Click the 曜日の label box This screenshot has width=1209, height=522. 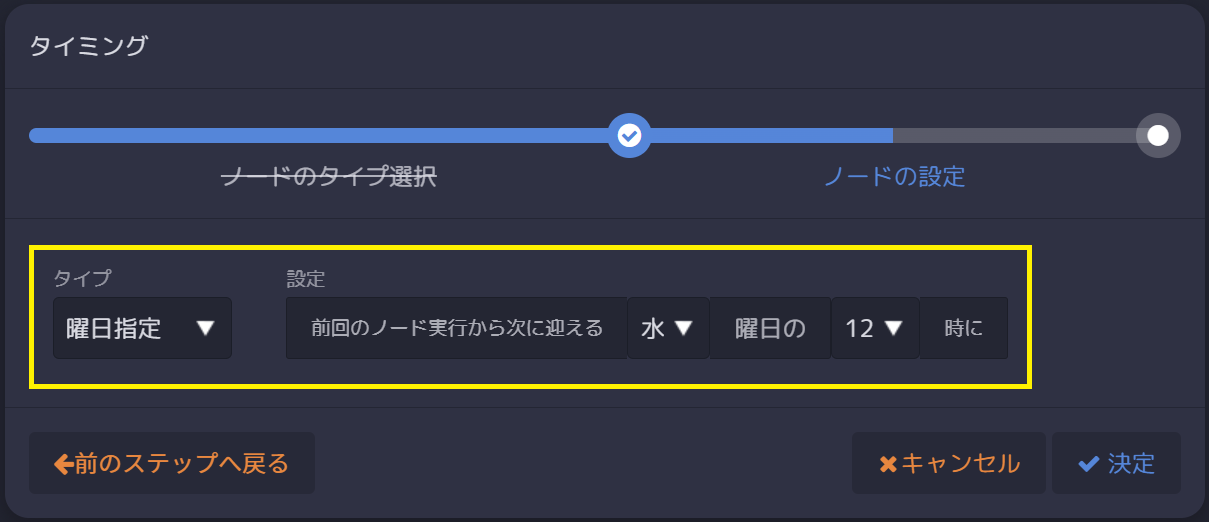770,328
